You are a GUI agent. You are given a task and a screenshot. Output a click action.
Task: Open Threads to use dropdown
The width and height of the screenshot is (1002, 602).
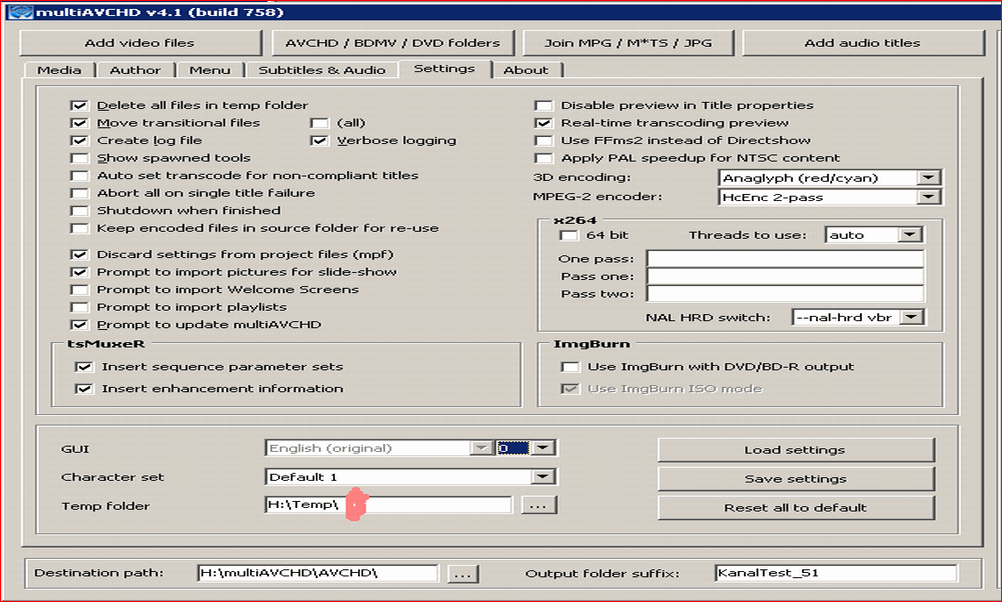909,235
